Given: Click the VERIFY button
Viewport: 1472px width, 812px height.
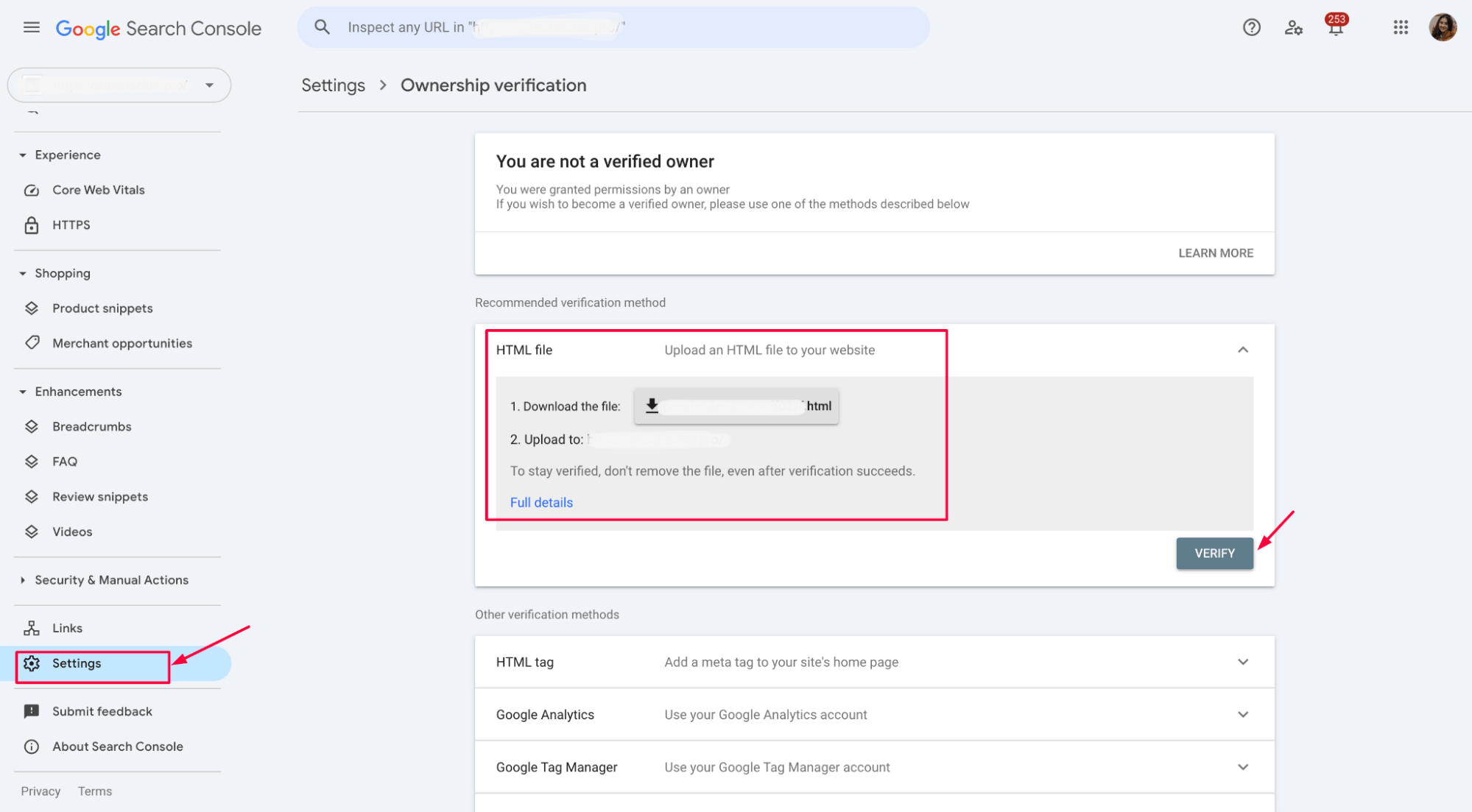Looking at the screenshot, I should pyautogui.click(x=1214, y=554).
